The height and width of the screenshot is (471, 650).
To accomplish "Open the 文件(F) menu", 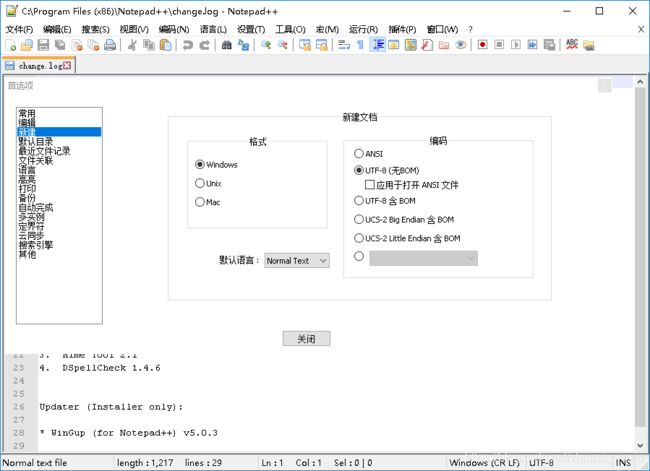I will click(x=19, y=29).
